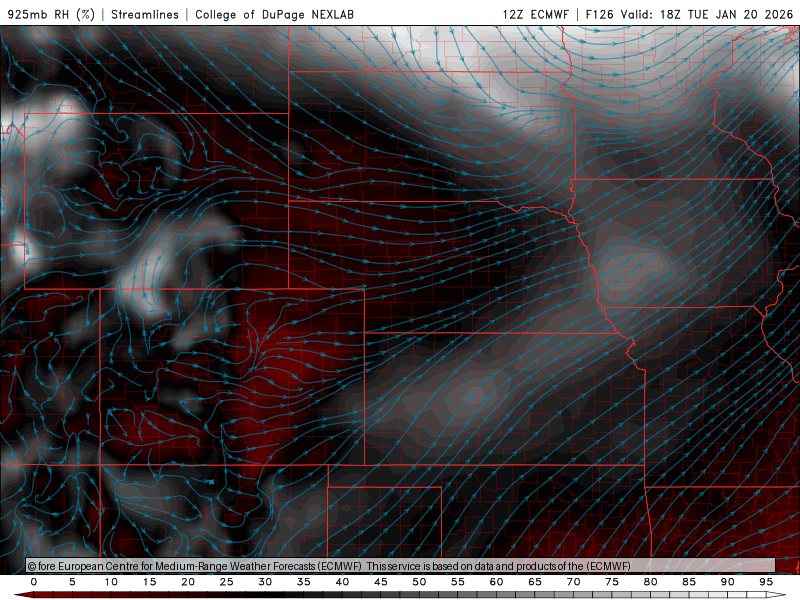Select the "90" humidity scale label

[x=728, y=582]
